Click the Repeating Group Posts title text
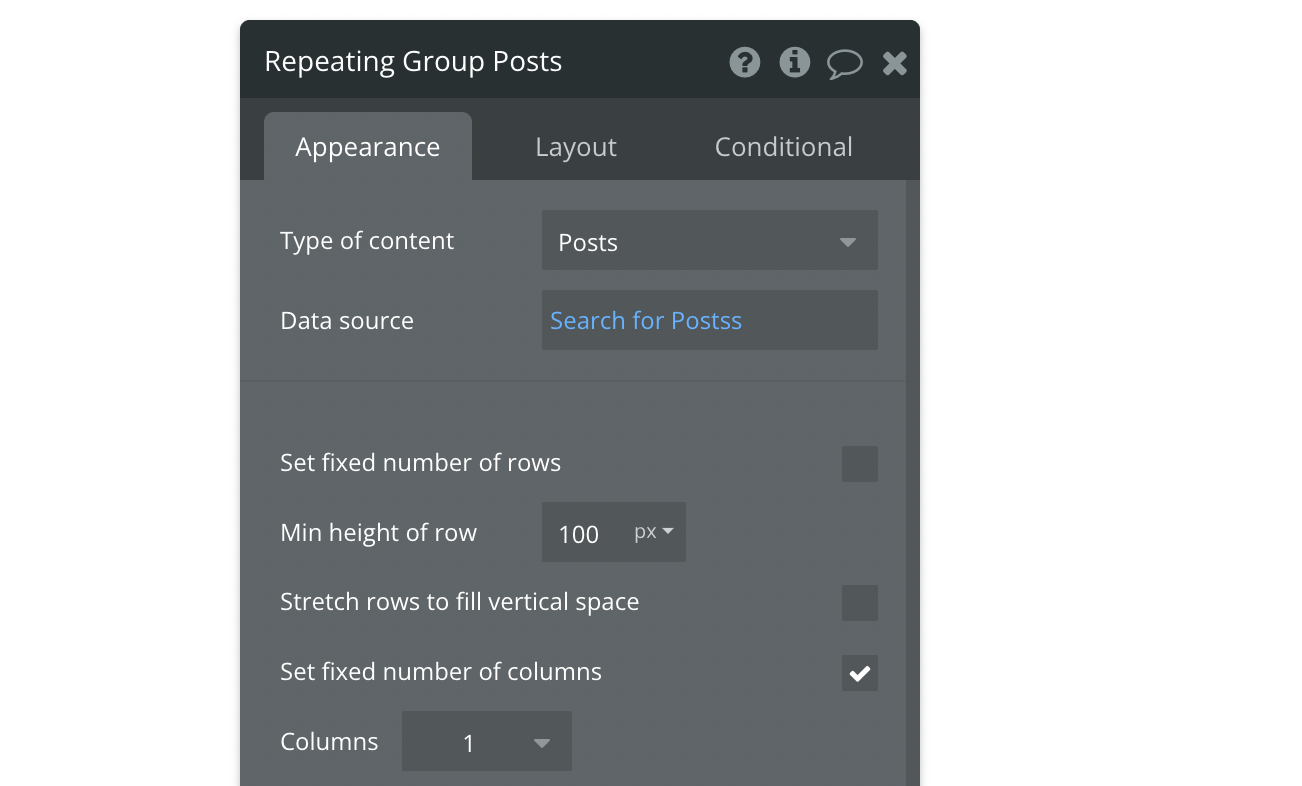The height and width of the screenshot is (786, 1302). (x=413, y=62)
